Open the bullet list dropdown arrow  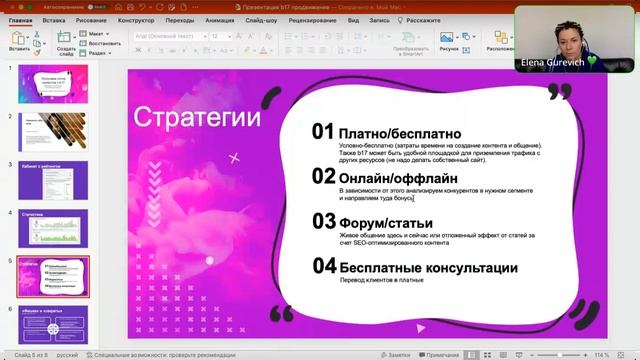tap(296, 37)
